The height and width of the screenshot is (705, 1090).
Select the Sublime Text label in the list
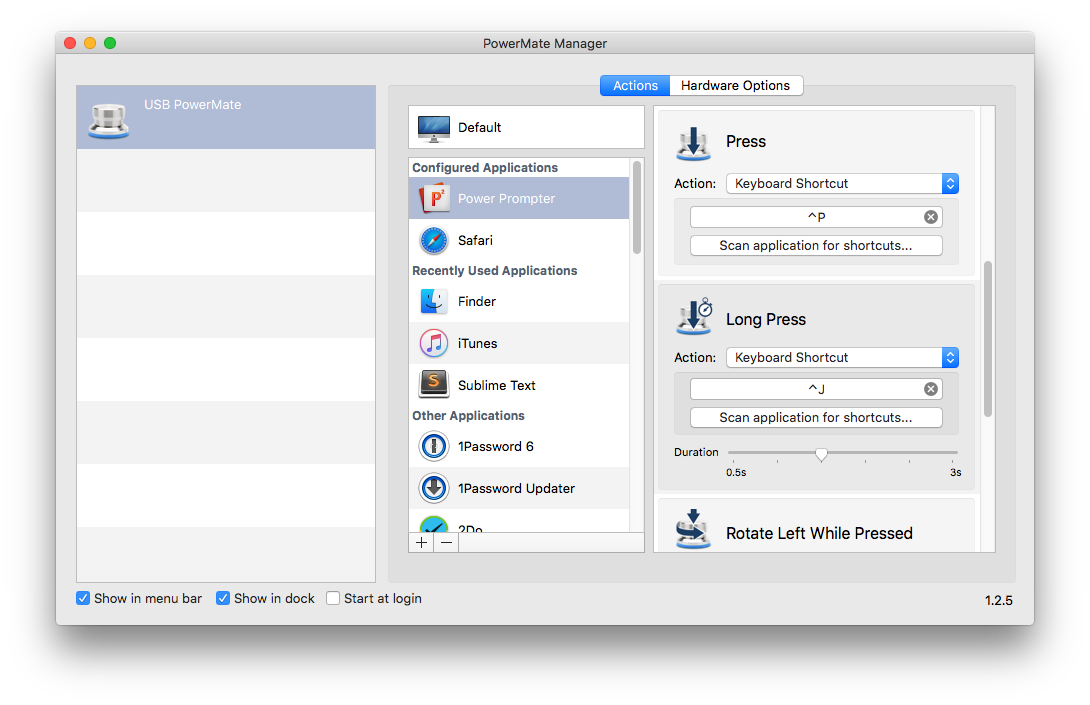[x=497, y=385]
